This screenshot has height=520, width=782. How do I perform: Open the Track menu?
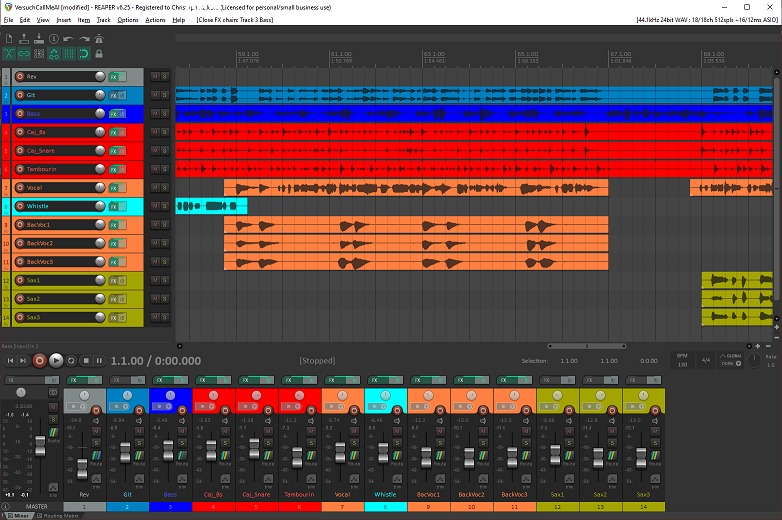(103, 20)
